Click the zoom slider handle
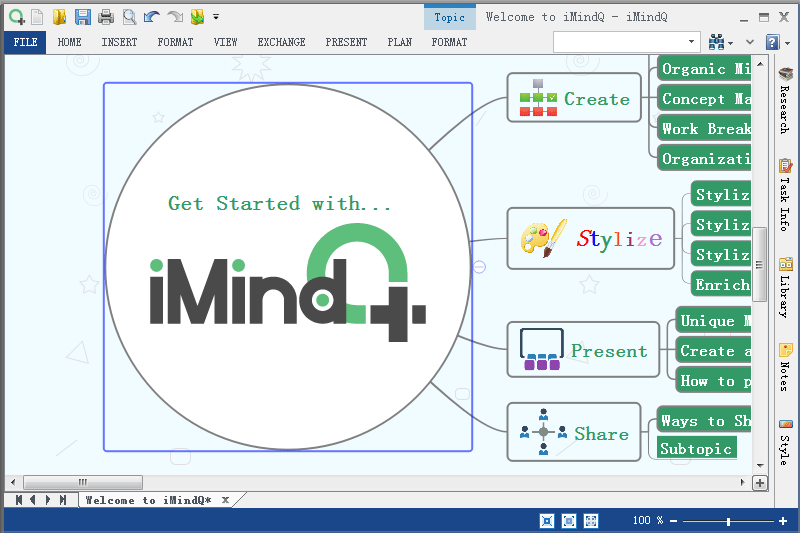The height and width of the screenshot is (533, 800). tap(729, 521)
